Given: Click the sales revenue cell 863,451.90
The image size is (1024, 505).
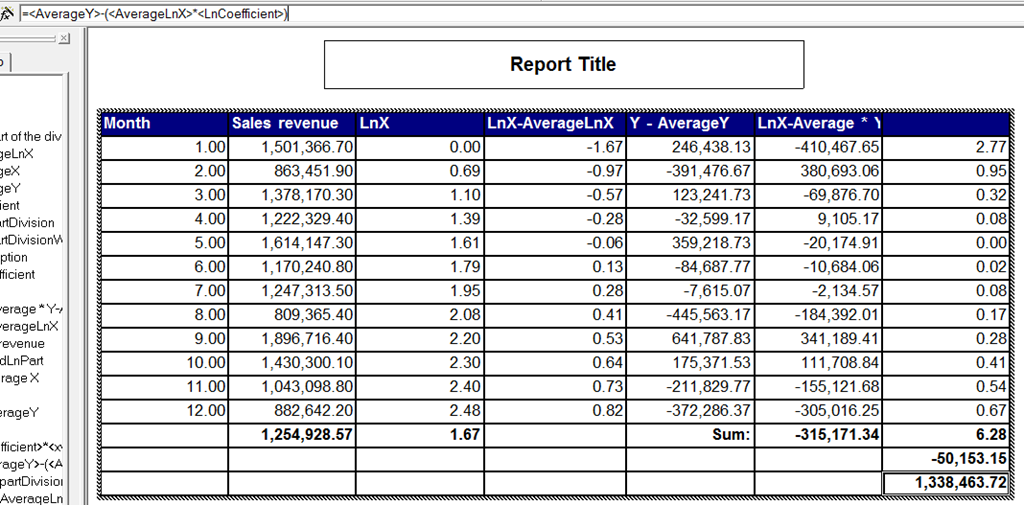Looking at the screenshot, I should (x=291, y=171).
